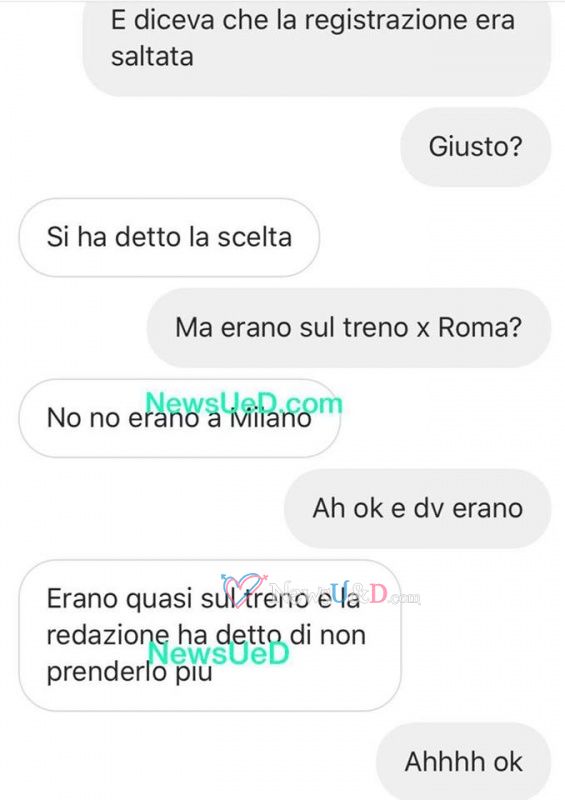Click the word 'Roma?' in the message
Image resolution: width=565 pixels, height=800 pixels.
tap(480, 328)
